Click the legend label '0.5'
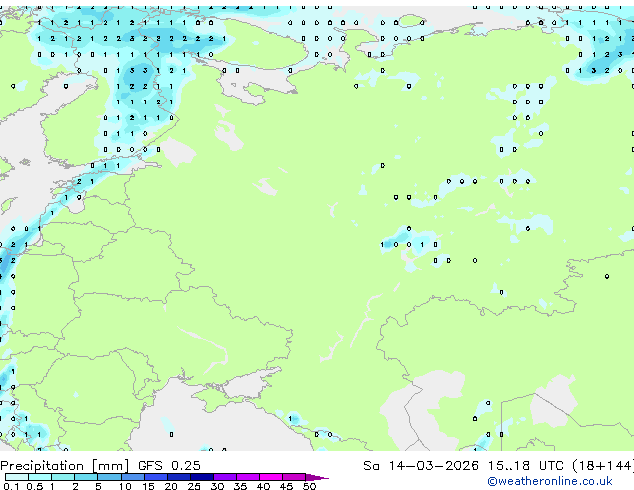Viewport: 634px width, 490px height. pos(35,486)
